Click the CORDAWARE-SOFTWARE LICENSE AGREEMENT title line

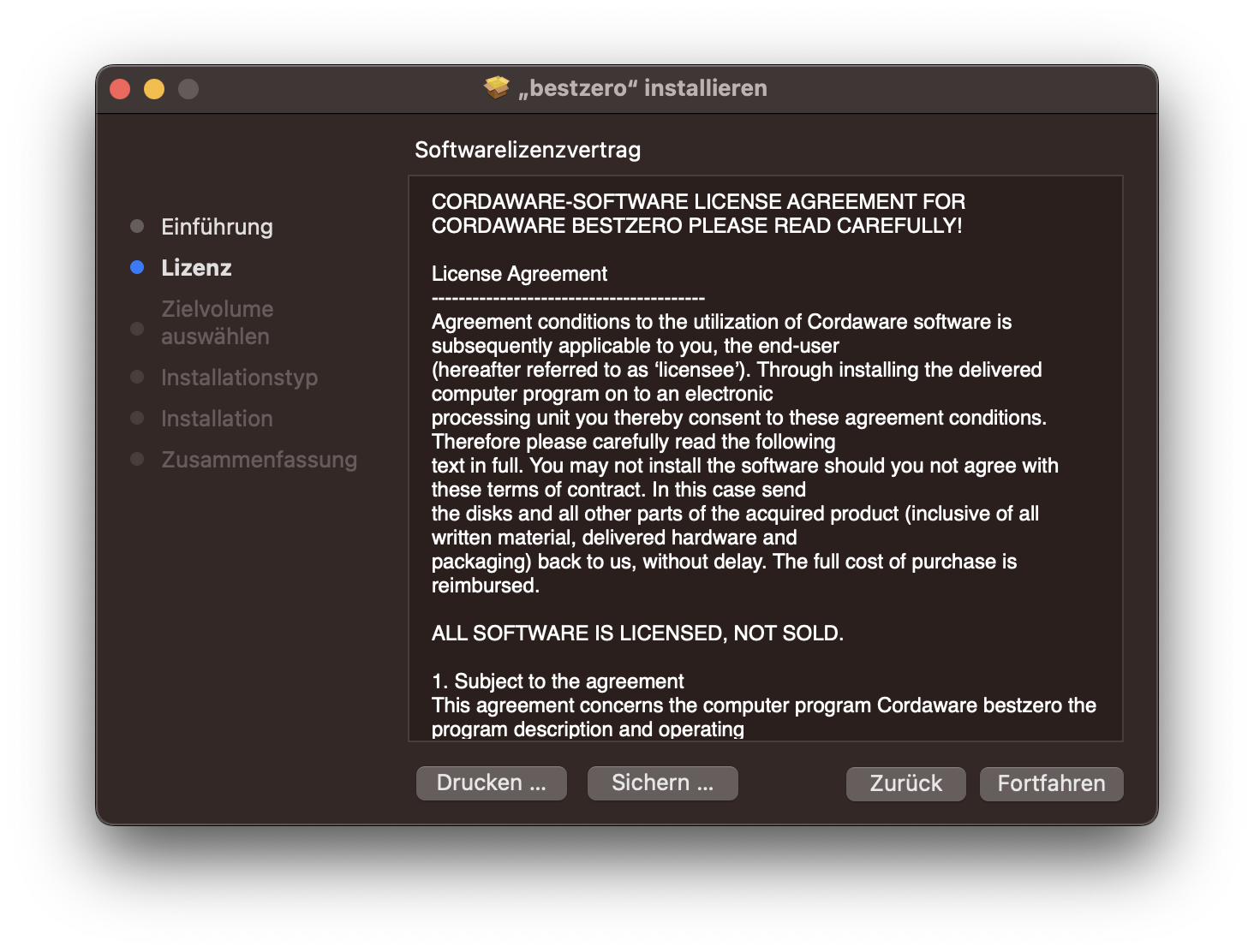[x=698, y=202]
